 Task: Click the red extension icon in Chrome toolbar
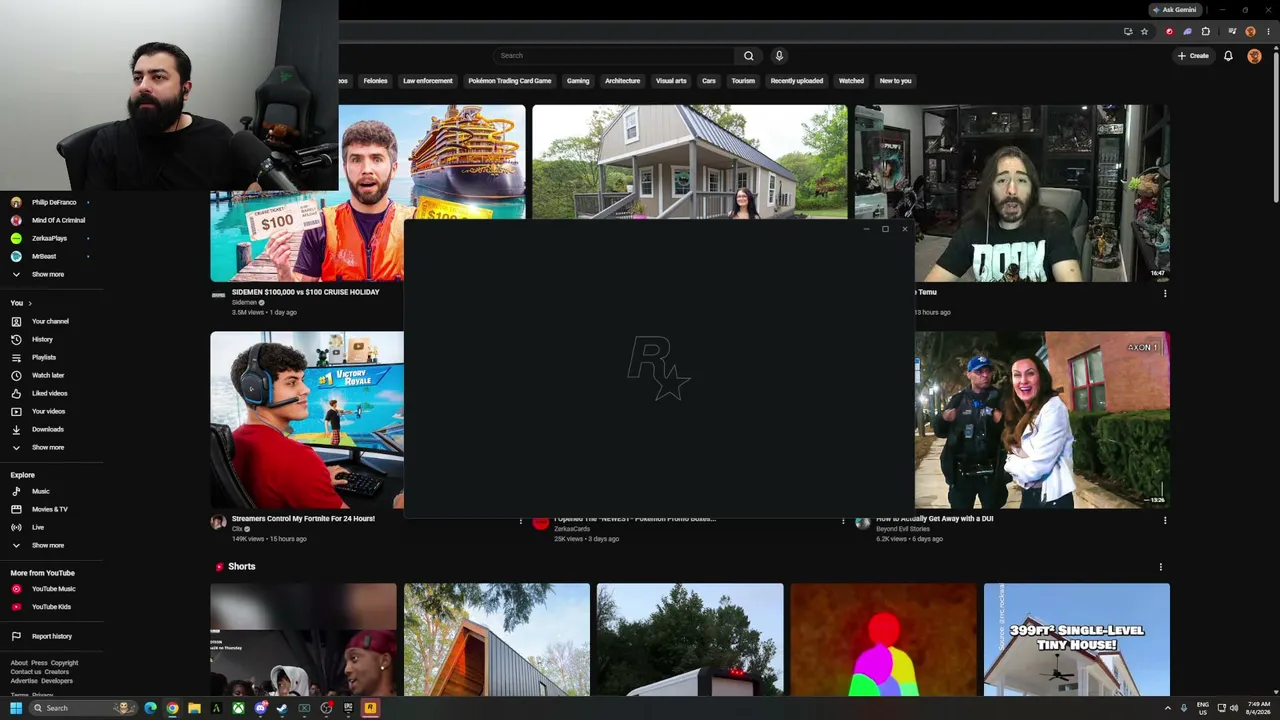(1169, 31)
